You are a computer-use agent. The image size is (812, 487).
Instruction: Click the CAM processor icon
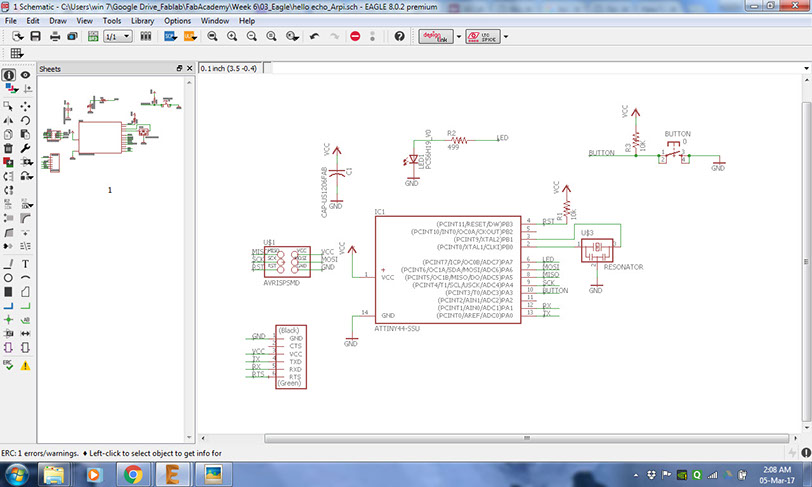tap(72, 36)
